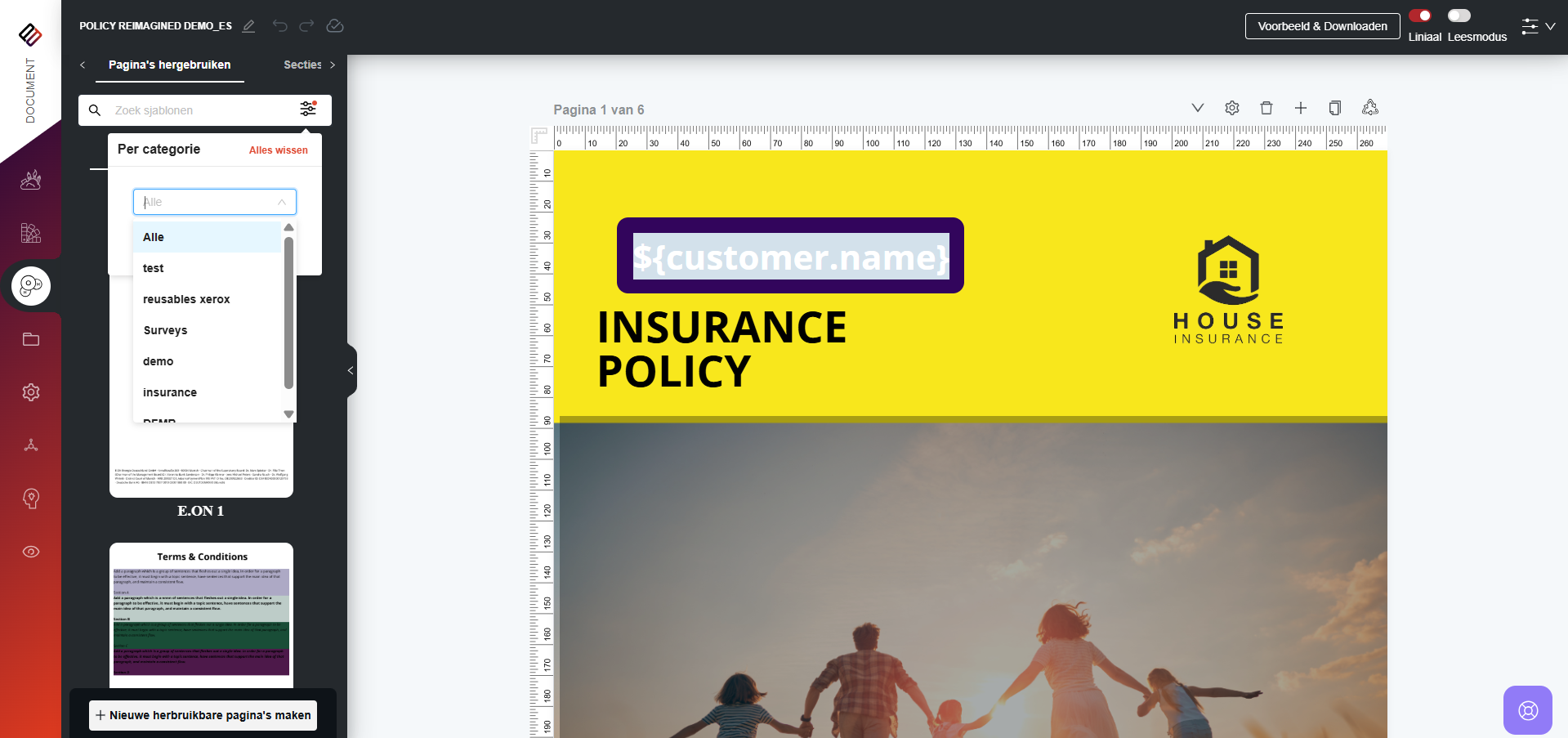This screenshot has width=1568, height=738.
Task: Select 'insurance' category option
Action: pyautogui.click(x=170, y=392)
